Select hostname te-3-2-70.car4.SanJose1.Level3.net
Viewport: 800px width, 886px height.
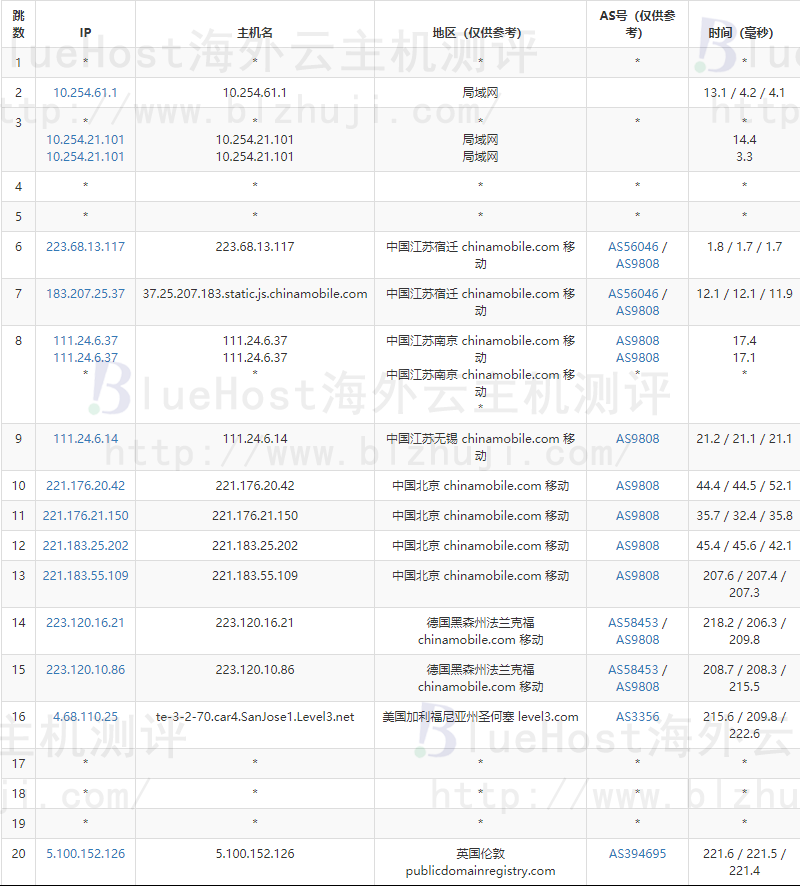(x=255, y=716)
